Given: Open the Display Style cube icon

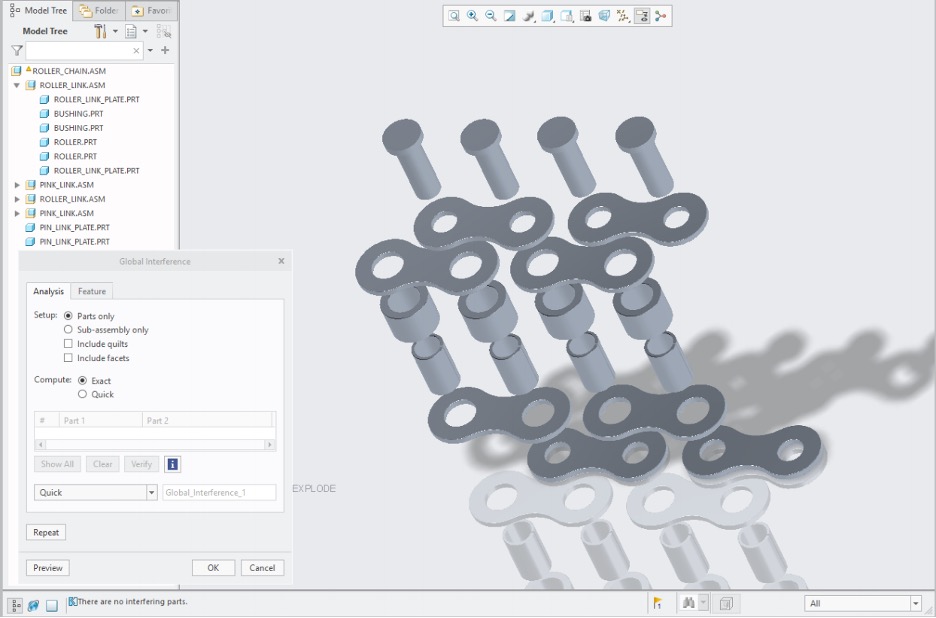Looking at the screenshot, I should (547, 16).
